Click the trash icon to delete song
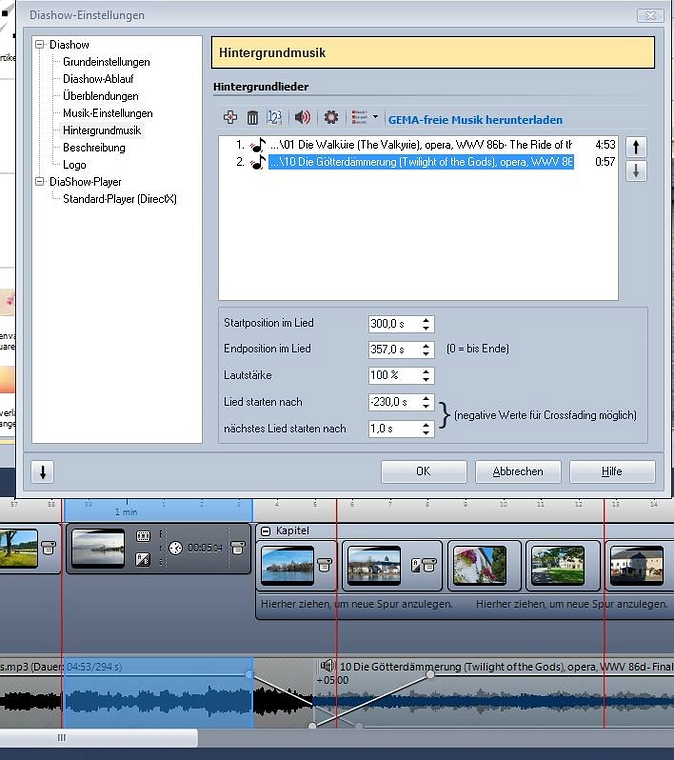This screenshot has height=760, width=674. 252,118
